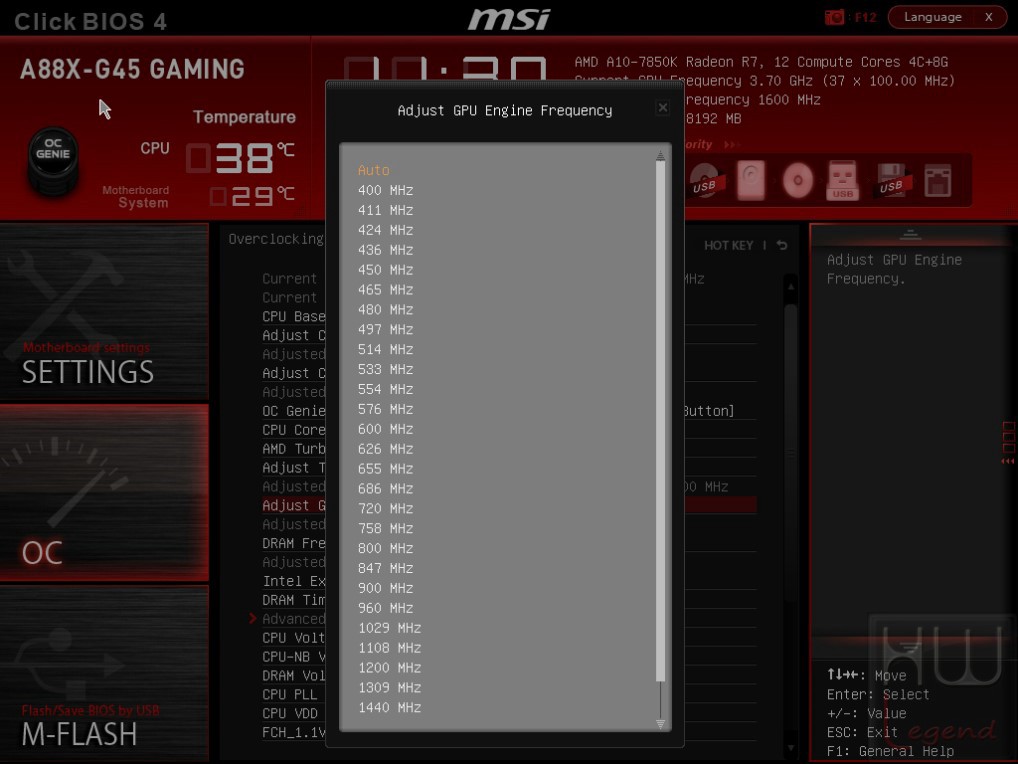
Task: Choose 480 MHz in frequency list
Action: (x=385, y=310)
